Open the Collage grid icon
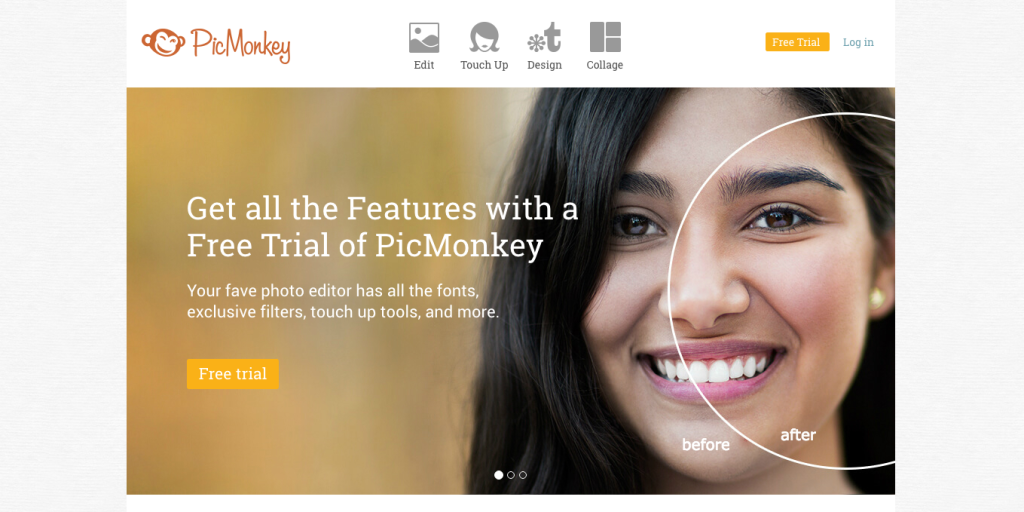 tap(605, 37)
